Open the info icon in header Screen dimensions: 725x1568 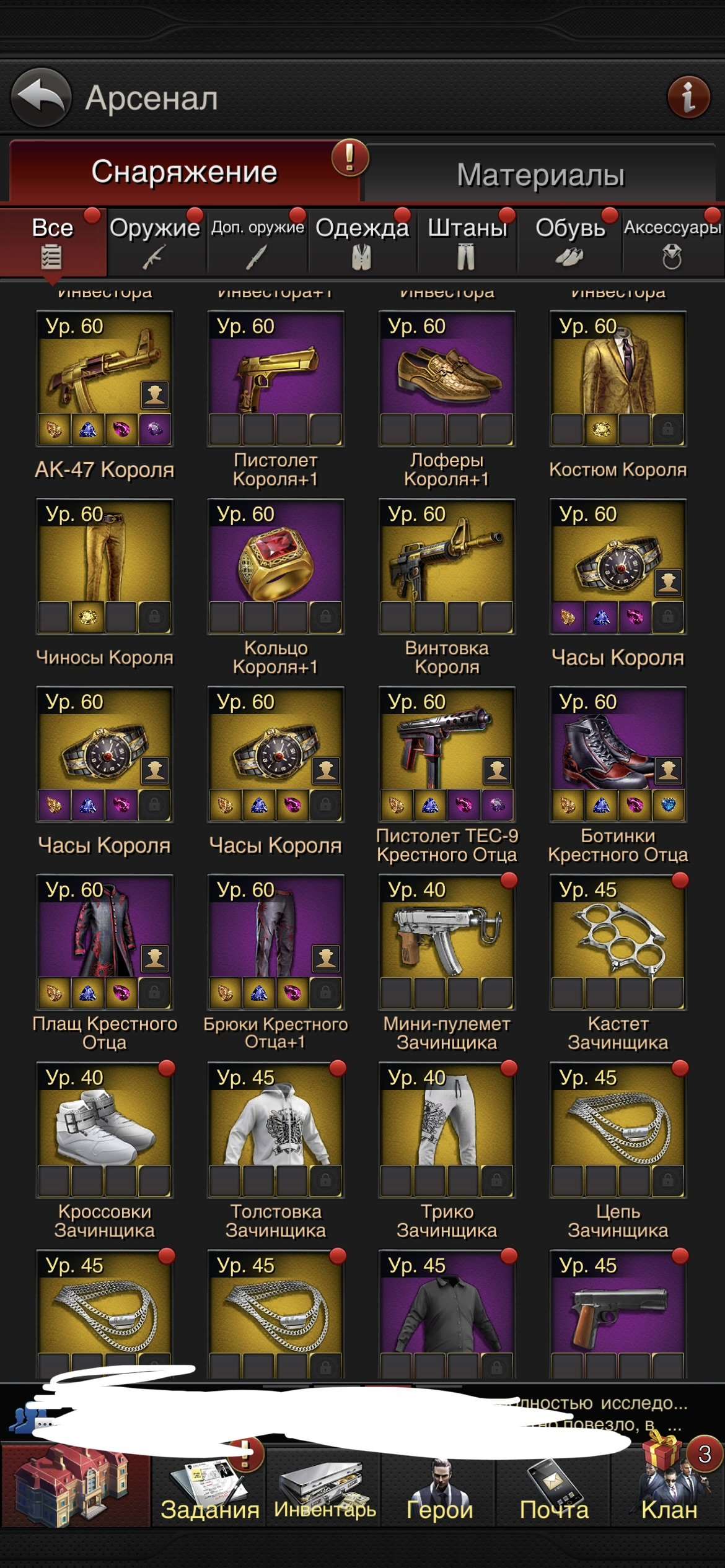(688, 97)
